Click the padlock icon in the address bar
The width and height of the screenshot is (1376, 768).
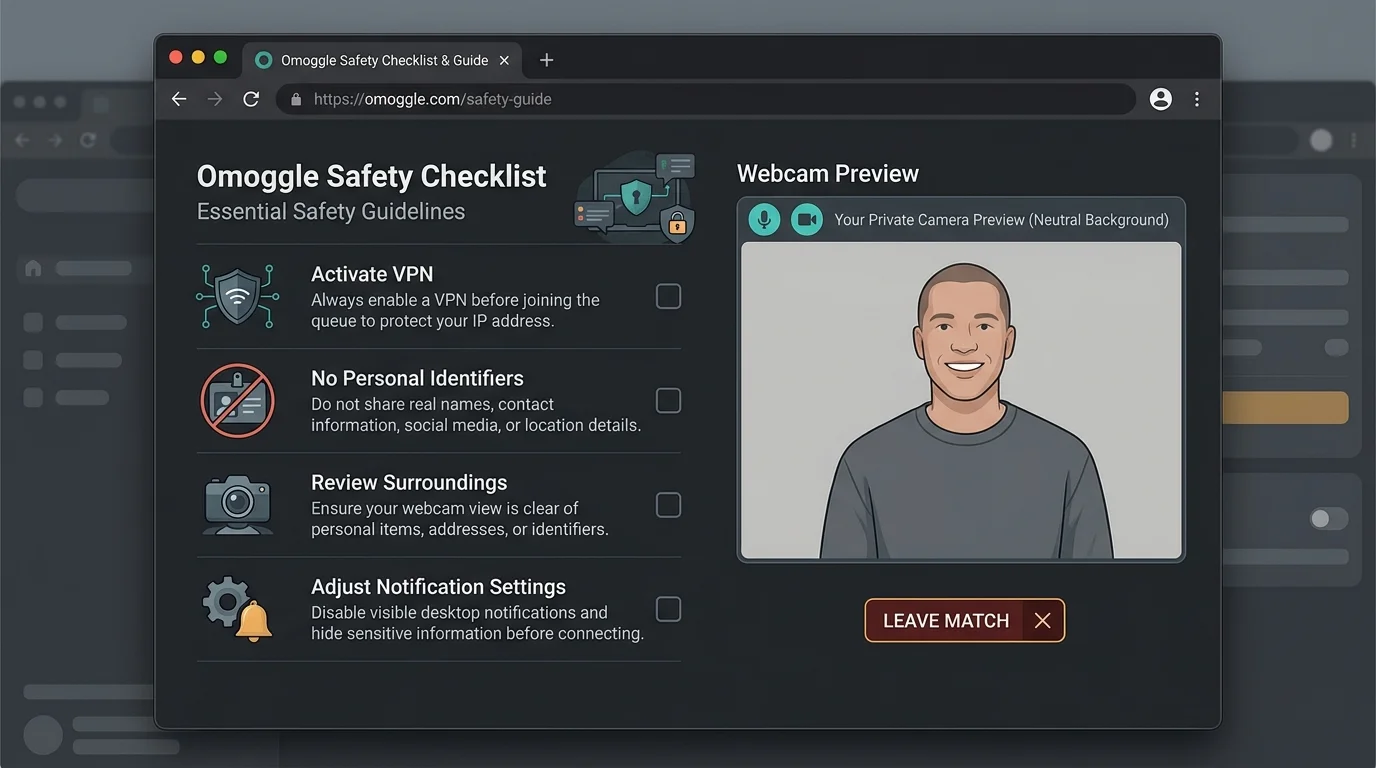[295, 99]
